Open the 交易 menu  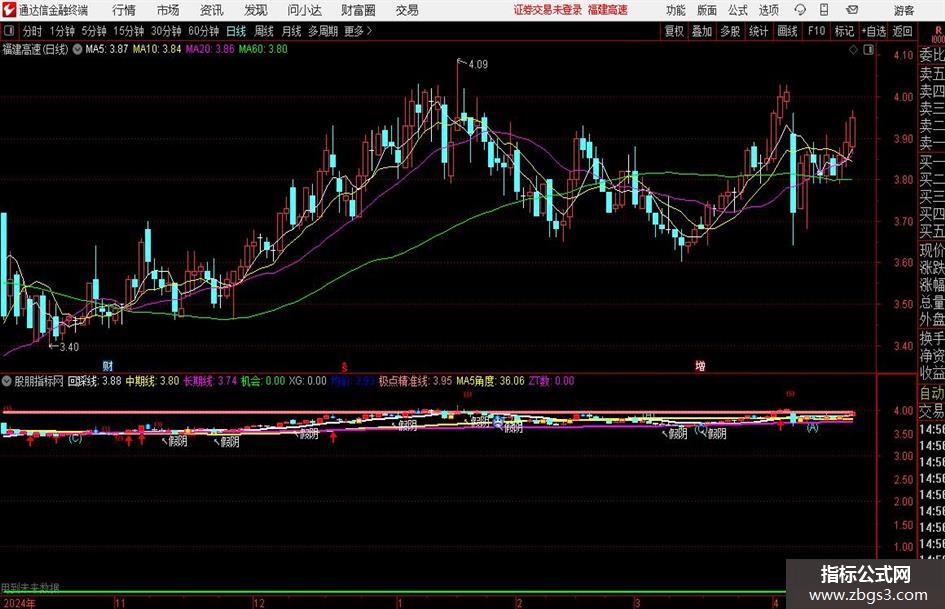pos(407,10)
